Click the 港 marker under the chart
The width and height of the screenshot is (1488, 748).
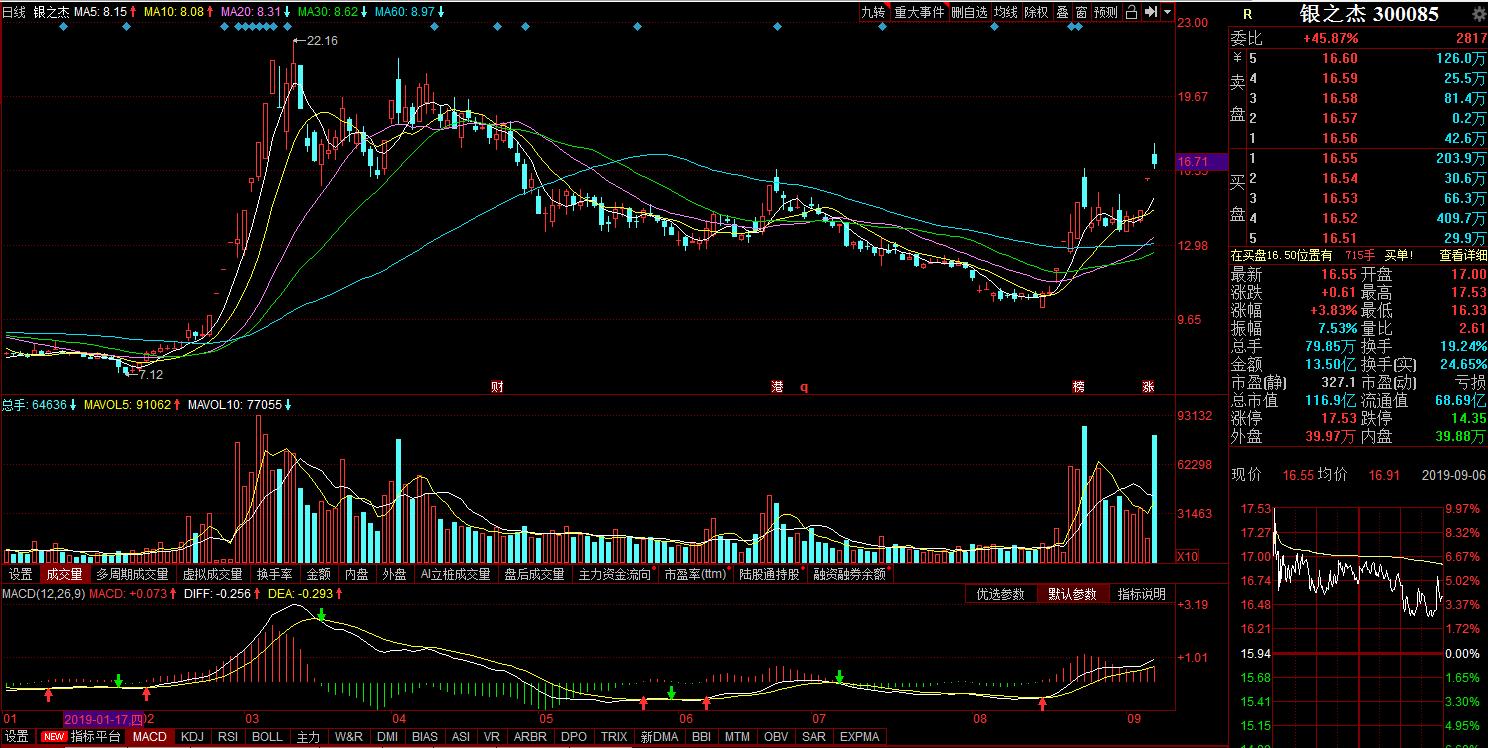click(x=777, y=386)
